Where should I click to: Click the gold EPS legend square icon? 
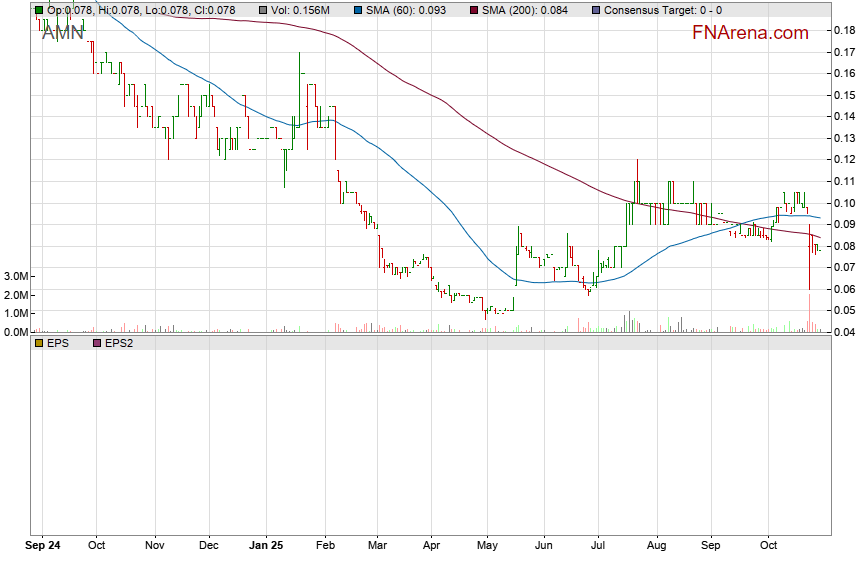(39, 343)
